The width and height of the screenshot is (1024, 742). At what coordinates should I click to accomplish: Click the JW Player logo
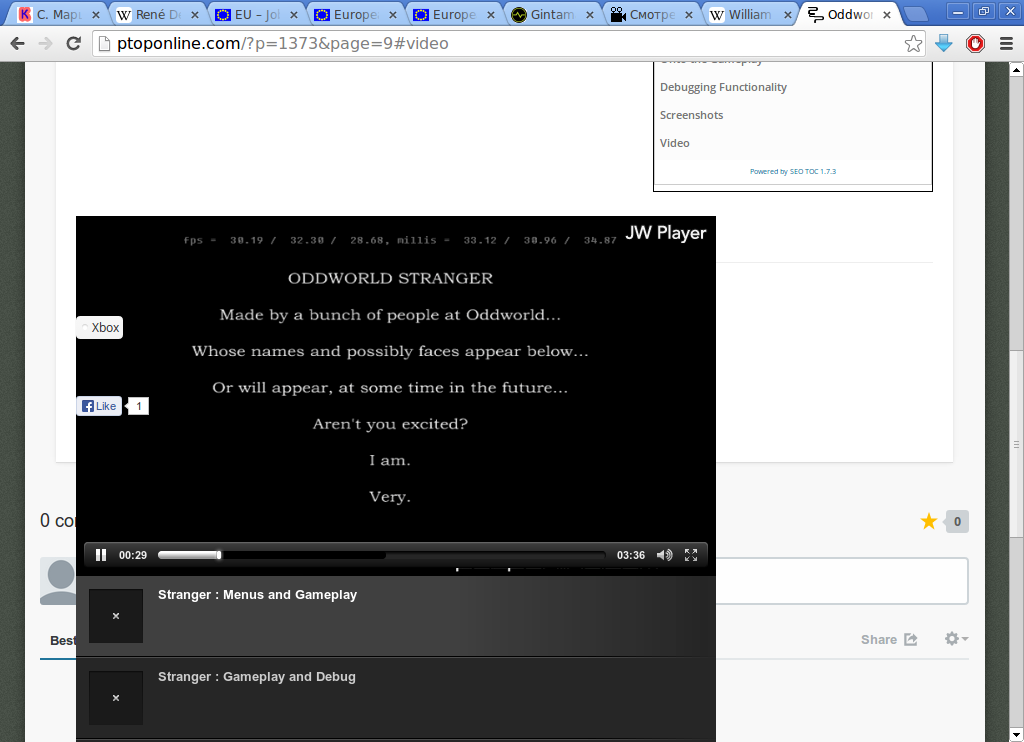tap(665, 233)
